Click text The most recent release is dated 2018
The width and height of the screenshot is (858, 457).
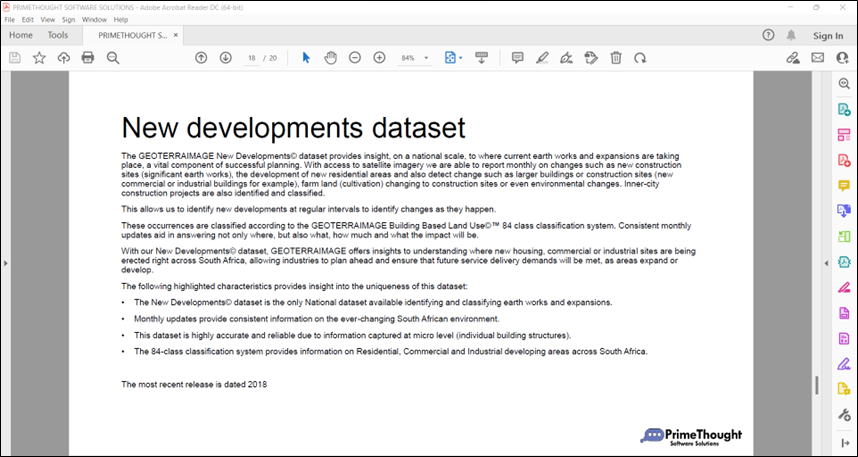click(194, 385)
